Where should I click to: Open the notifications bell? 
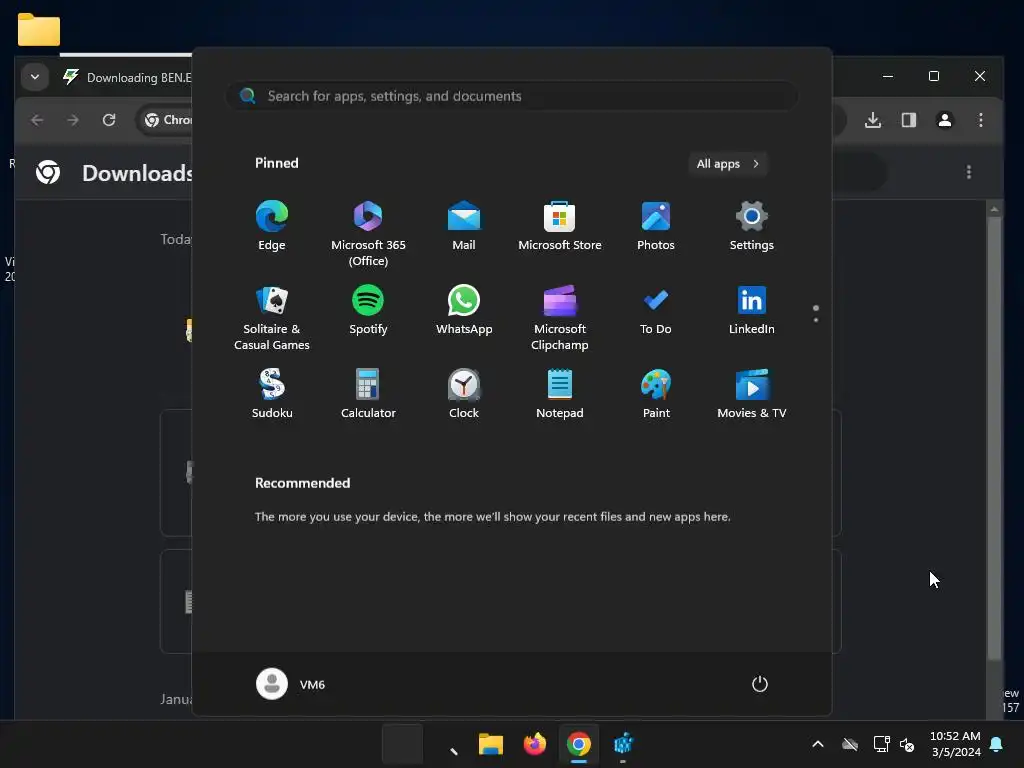tap(997, 744)
